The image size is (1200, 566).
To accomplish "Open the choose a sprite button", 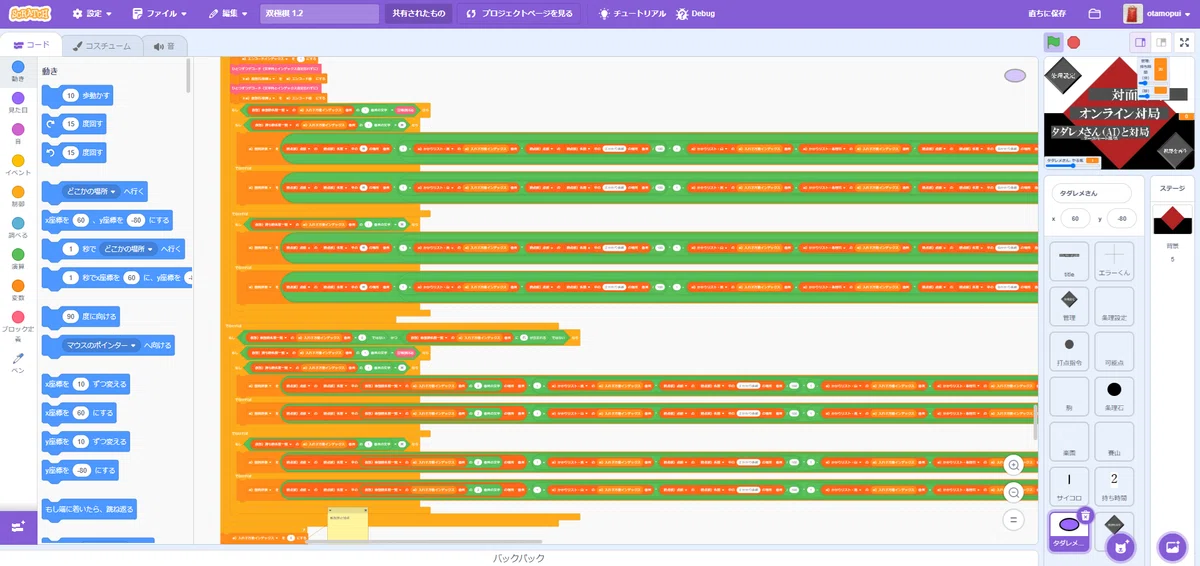I will (x=1121, y=547).
